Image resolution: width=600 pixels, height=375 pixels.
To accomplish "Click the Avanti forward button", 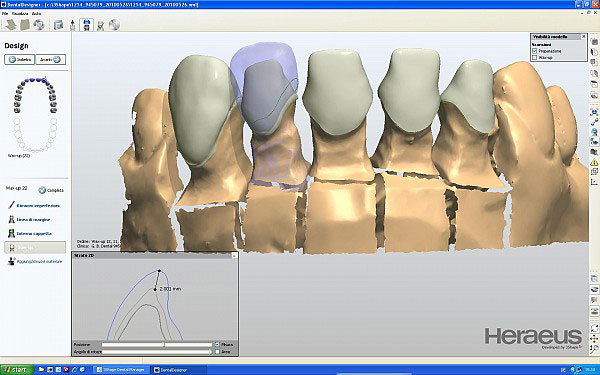I will pos(51,60).
